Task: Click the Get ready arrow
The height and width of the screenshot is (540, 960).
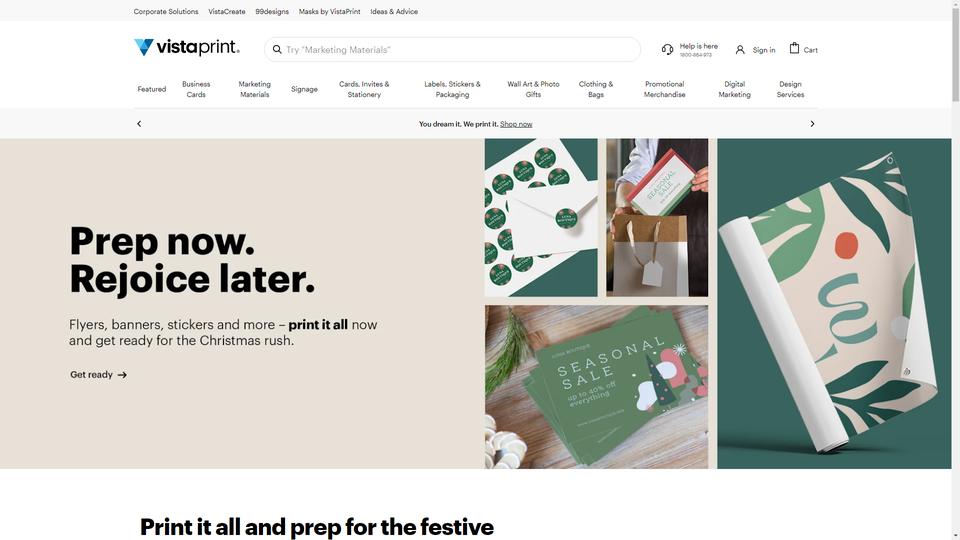Action: click(122, 375)
